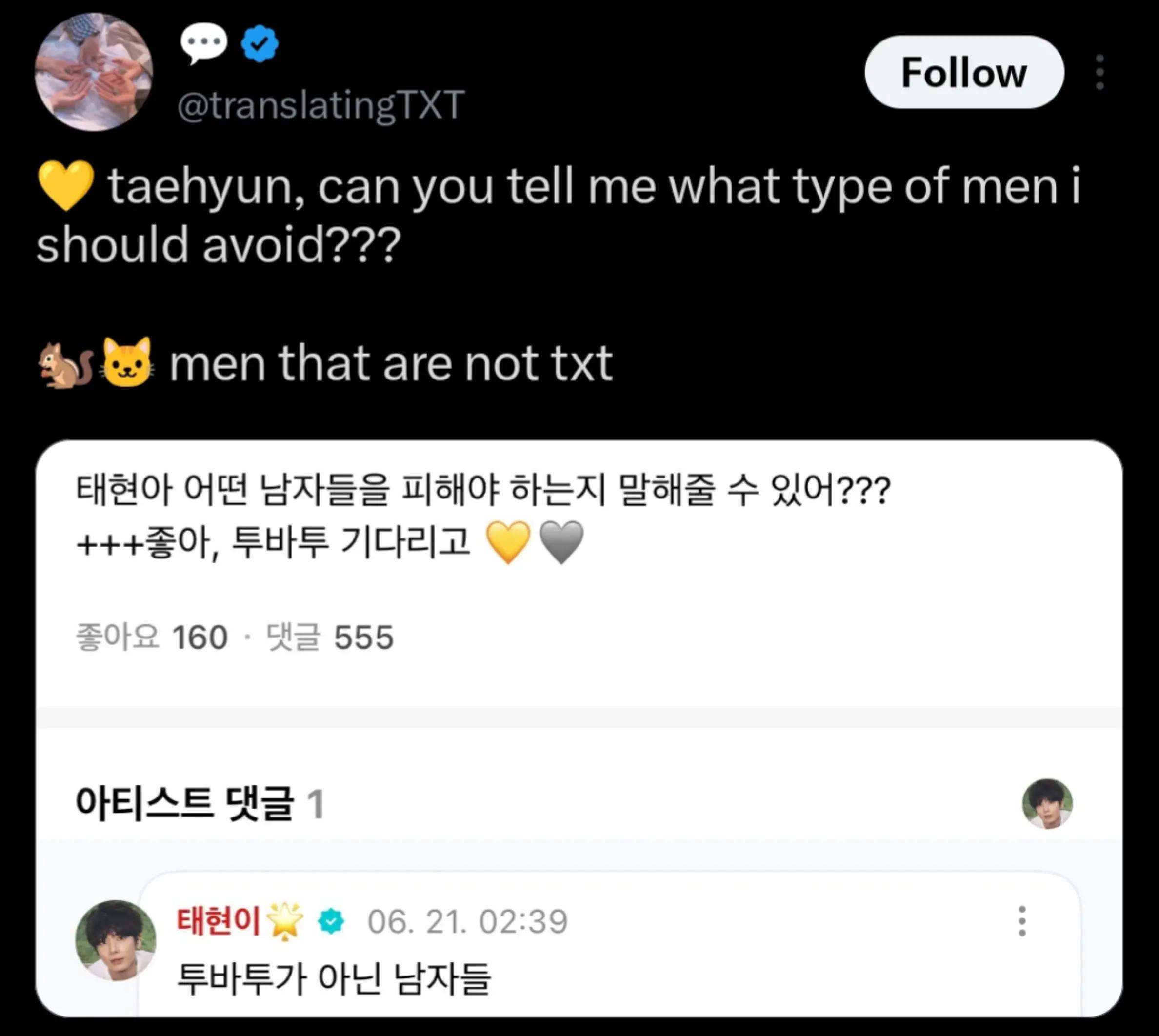Open the artist comment's three-dot menu
This screenshot has height=1036, width=1159.
pyautogui.click(x=1022, y=921)
